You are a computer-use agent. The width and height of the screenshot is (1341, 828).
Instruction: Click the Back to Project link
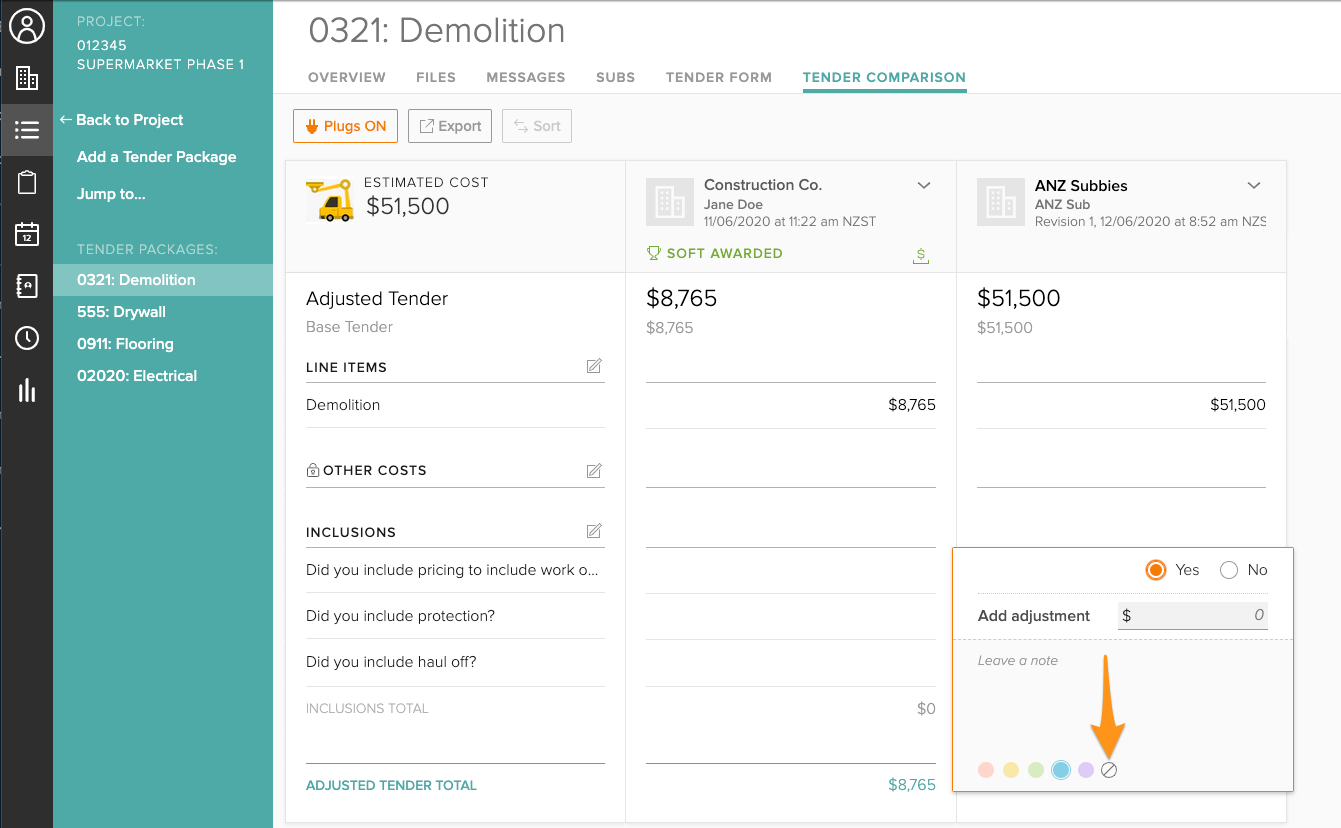point(121,120)
